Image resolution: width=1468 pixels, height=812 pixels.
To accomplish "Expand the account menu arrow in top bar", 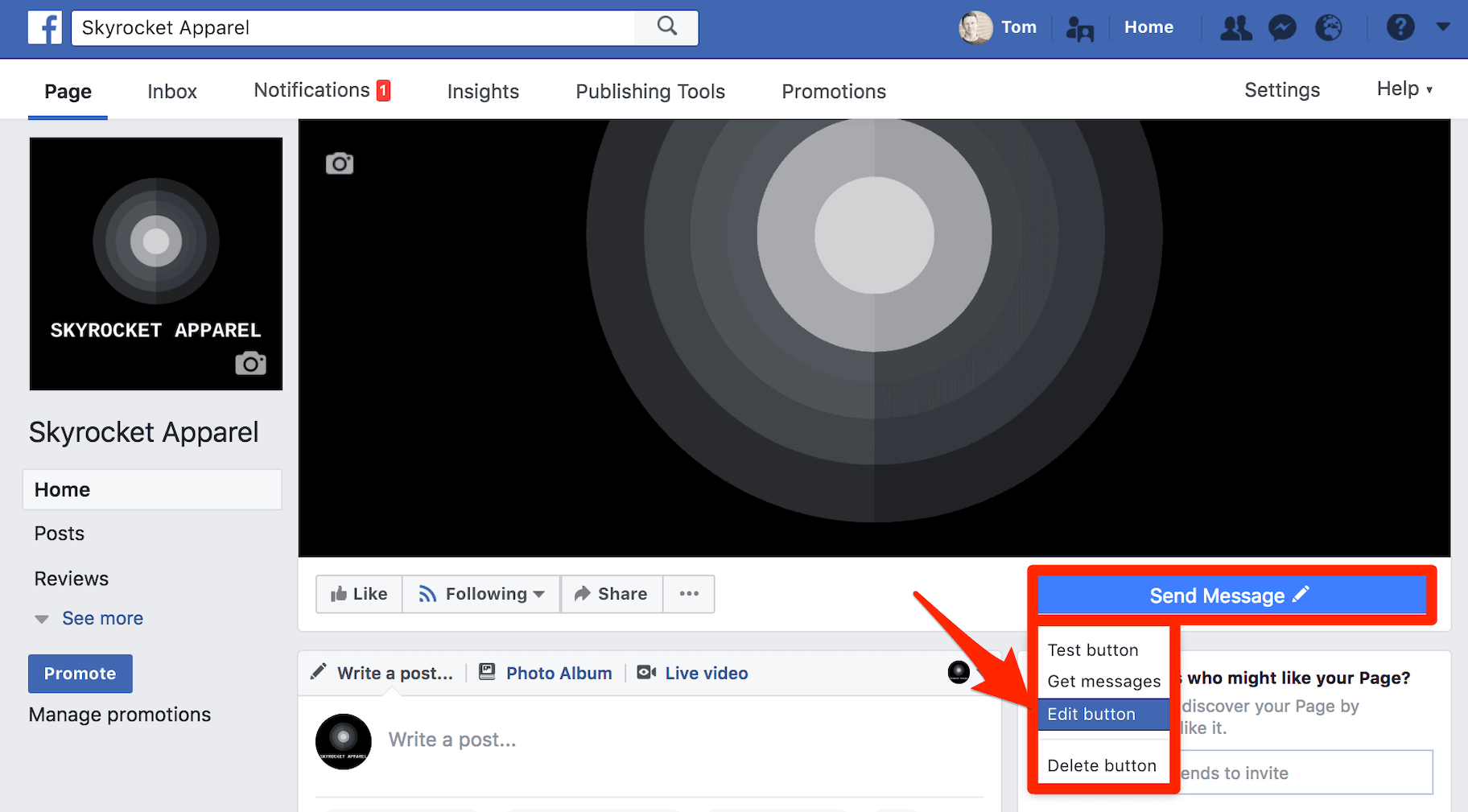I will click(x=1443, y=27).
